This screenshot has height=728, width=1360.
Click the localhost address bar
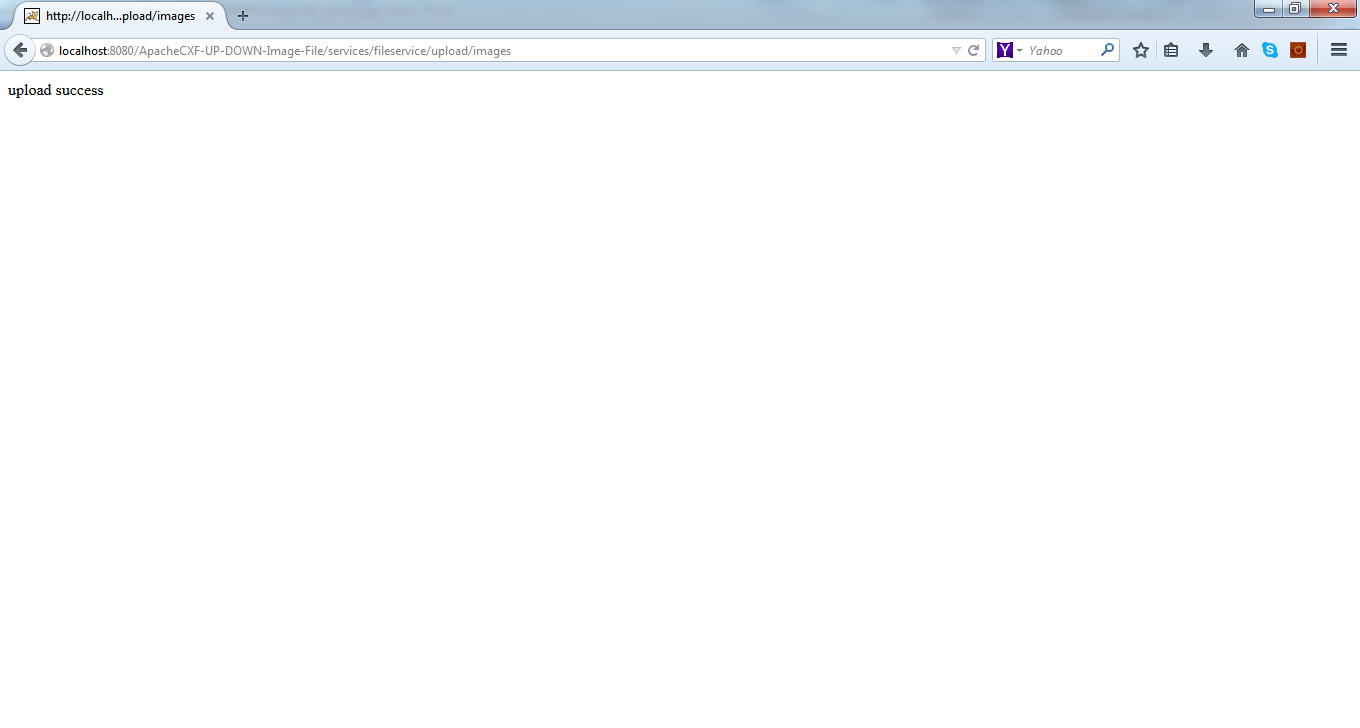point(500,51)
